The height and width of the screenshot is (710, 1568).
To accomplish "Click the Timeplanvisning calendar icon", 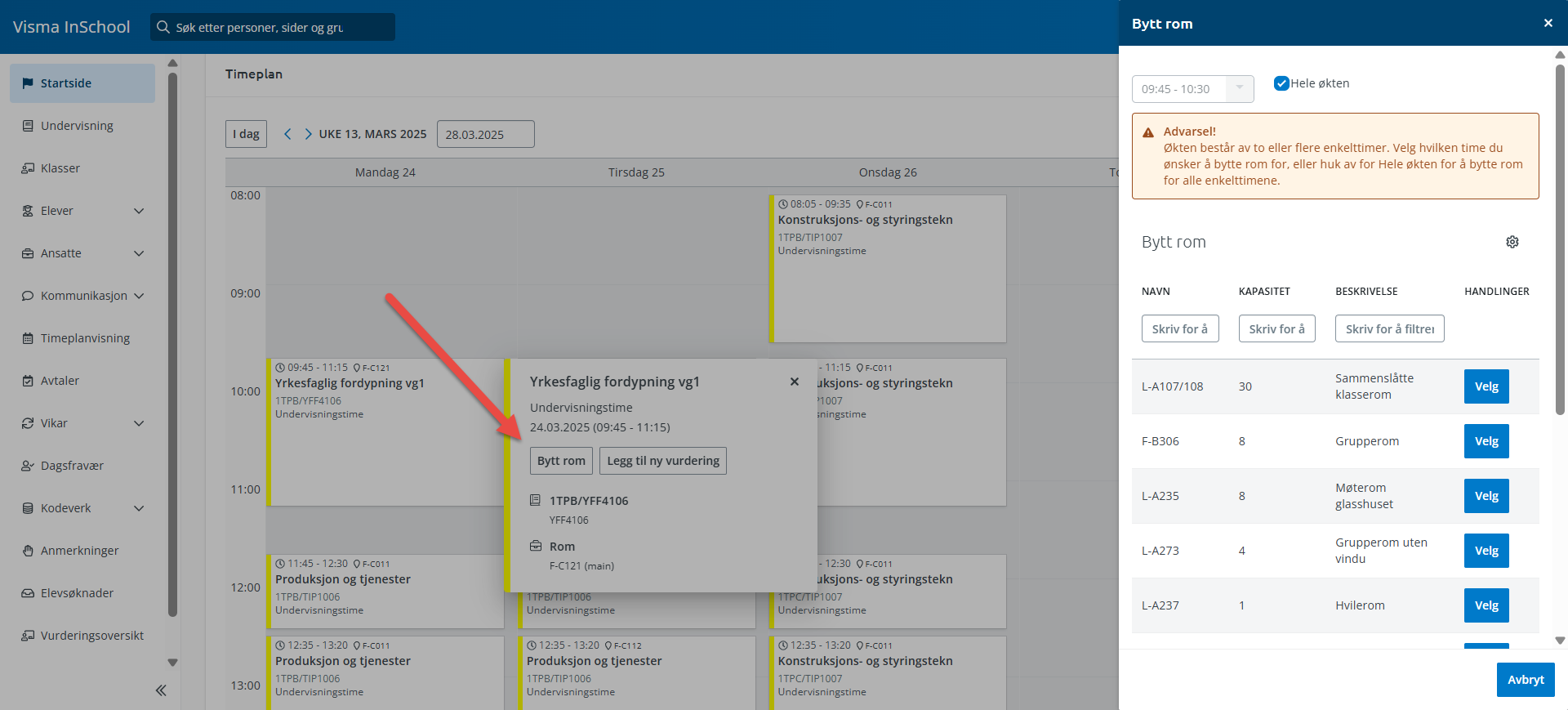I will [28, 338].
